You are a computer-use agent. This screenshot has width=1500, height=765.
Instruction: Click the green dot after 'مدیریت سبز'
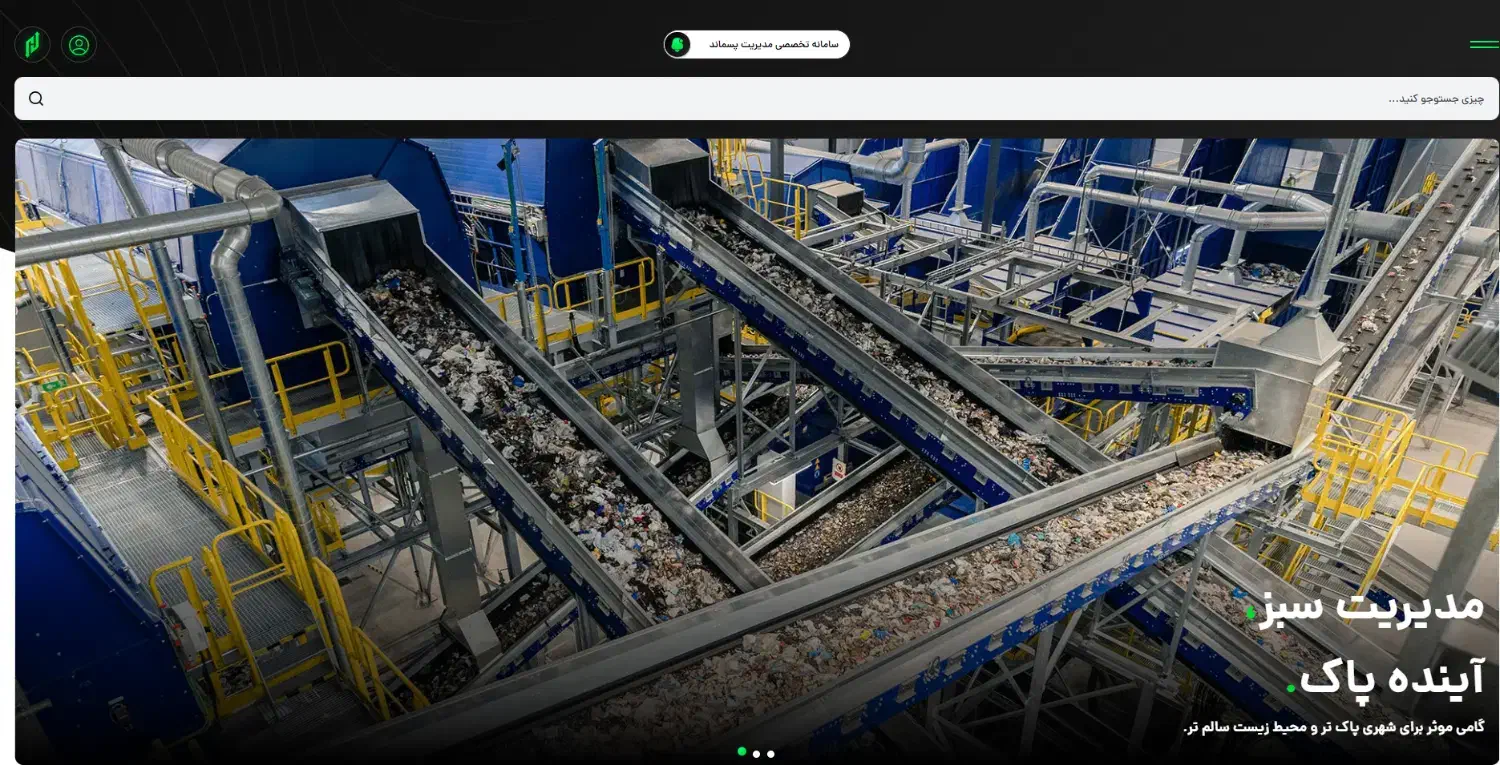[x=1250, y=613]
